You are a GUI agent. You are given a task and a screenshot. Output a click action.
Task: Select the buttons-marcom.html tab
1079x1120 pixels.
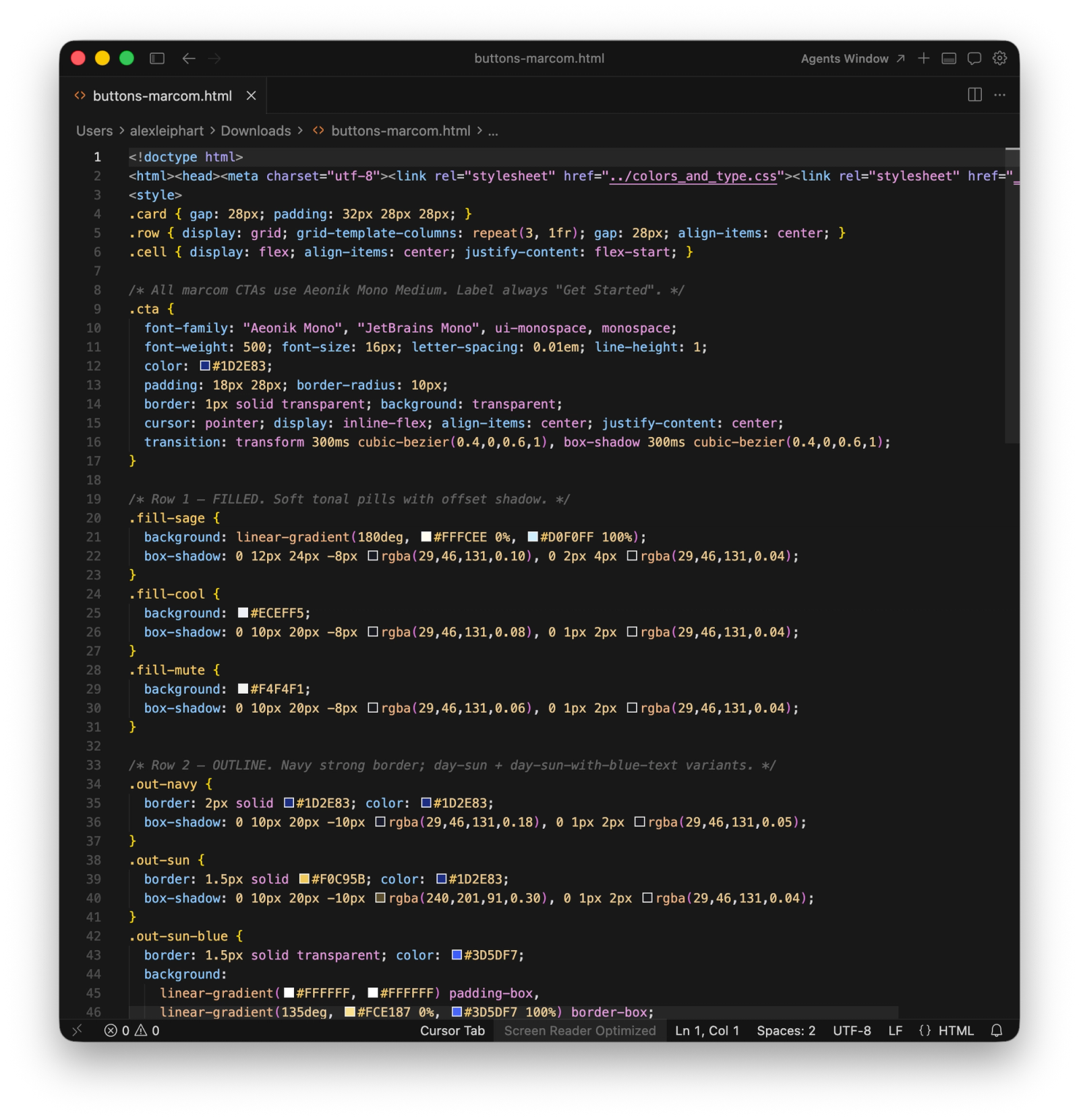(x=162, y=96)
